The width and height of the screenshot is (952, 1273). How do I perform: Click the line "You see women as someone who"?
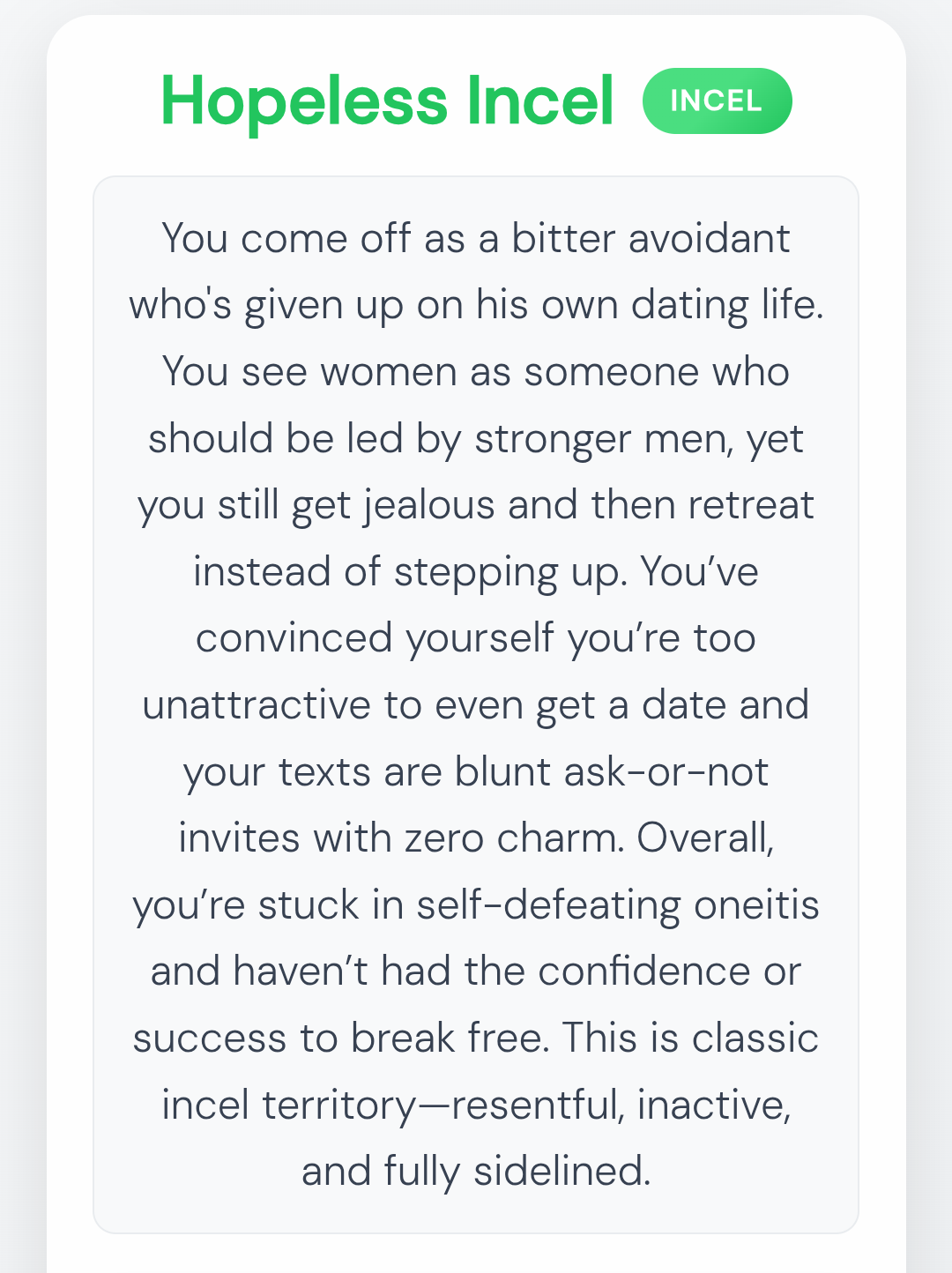[475, 372]
